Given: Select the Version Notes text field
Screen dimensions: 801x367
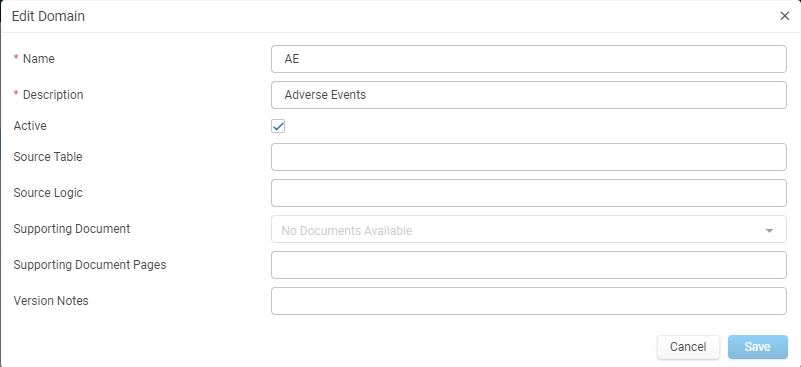Looking at the screenshot, I should pos(529,301).
